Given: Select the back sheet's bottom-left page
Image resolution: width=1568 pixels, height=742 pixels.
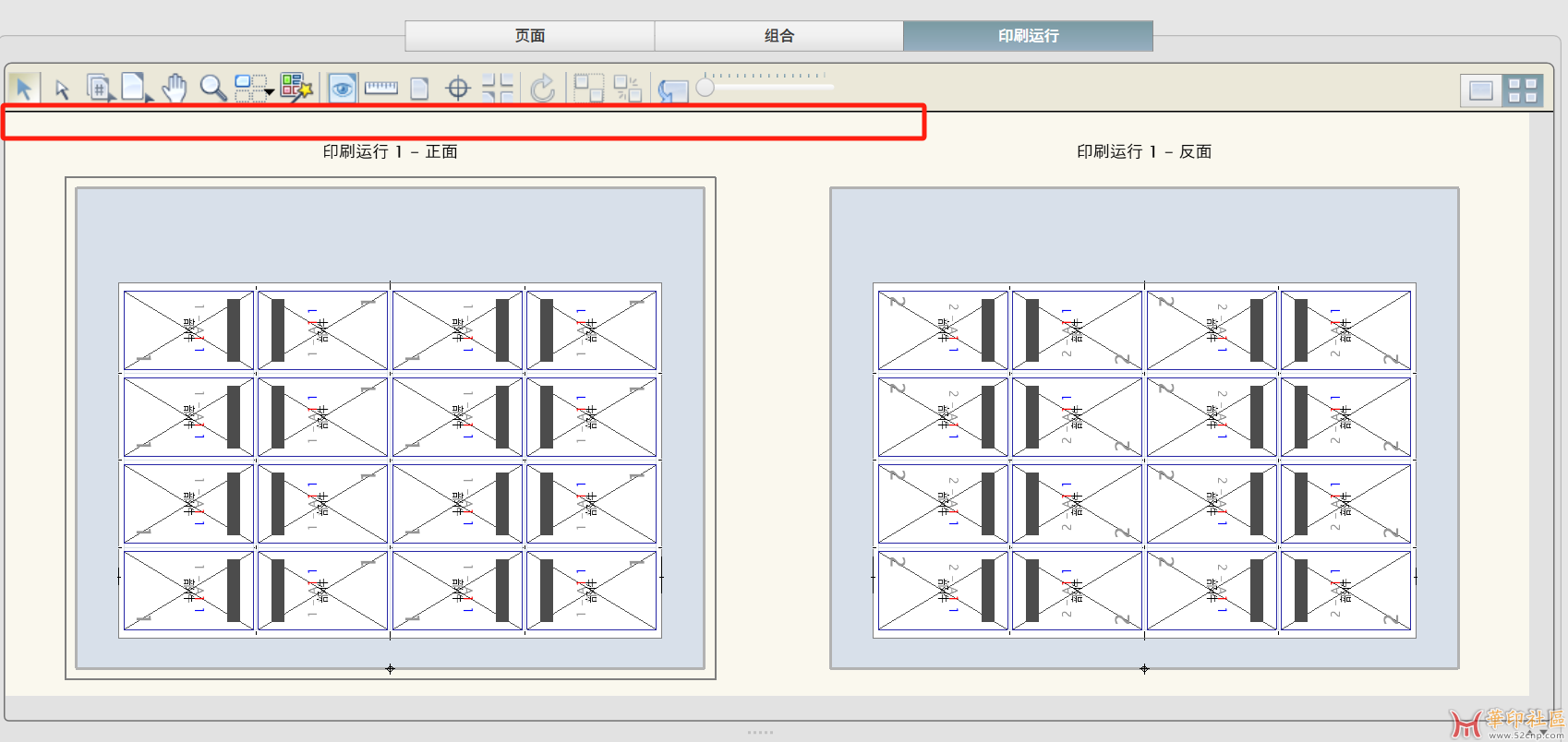Looking at the screenshot, I should [x=943, y=591].
